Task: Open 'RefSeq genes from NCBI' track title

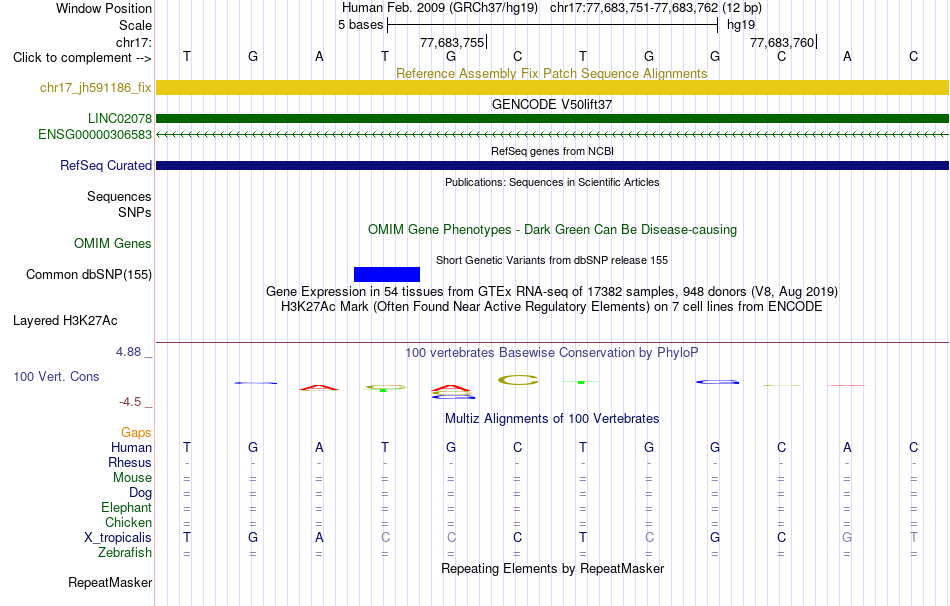Action: point(552,151)
